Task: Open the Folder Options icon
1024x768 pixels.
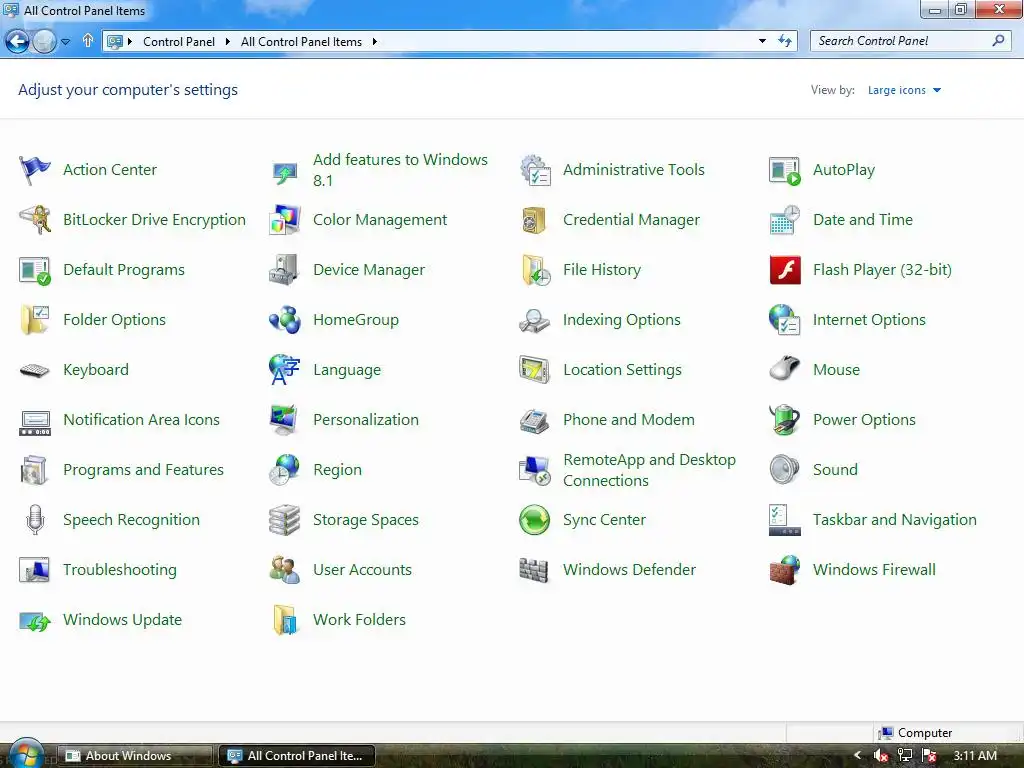Action: point(35,320)
